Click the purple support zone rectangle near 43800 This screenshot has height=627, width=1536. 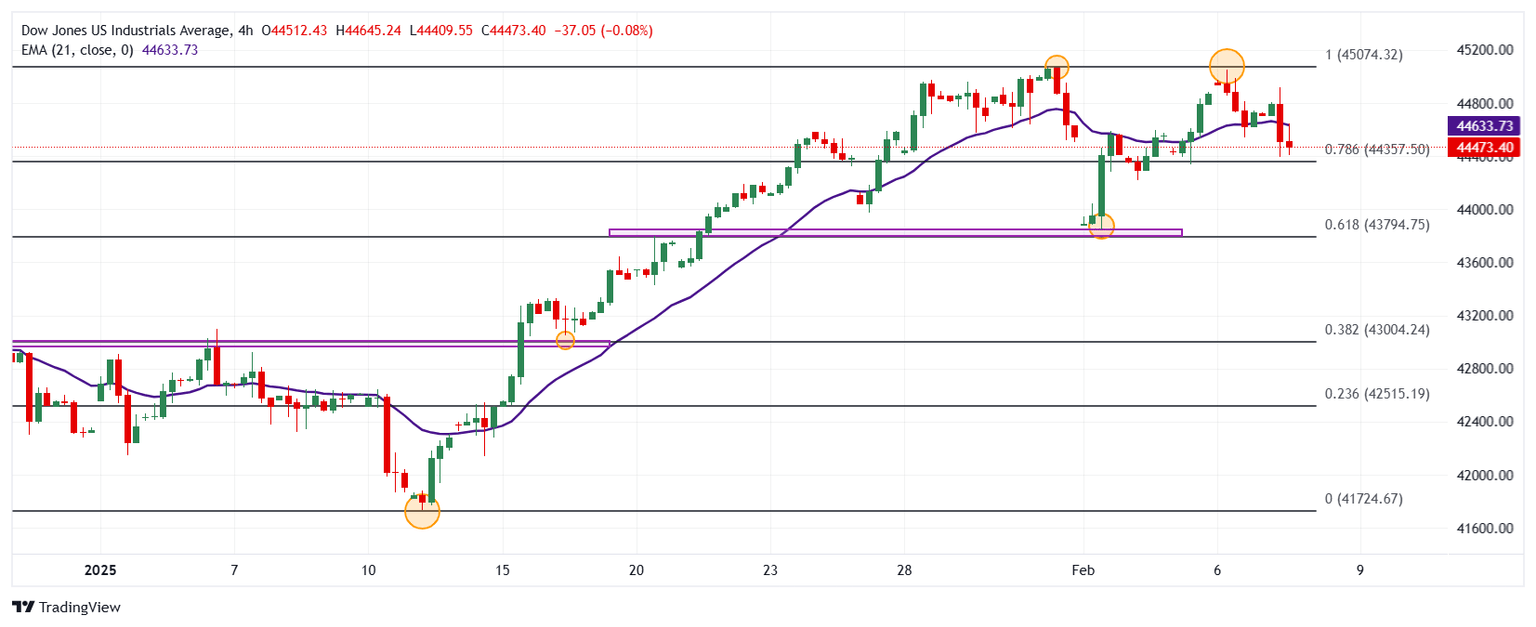[x=895, y=233]
